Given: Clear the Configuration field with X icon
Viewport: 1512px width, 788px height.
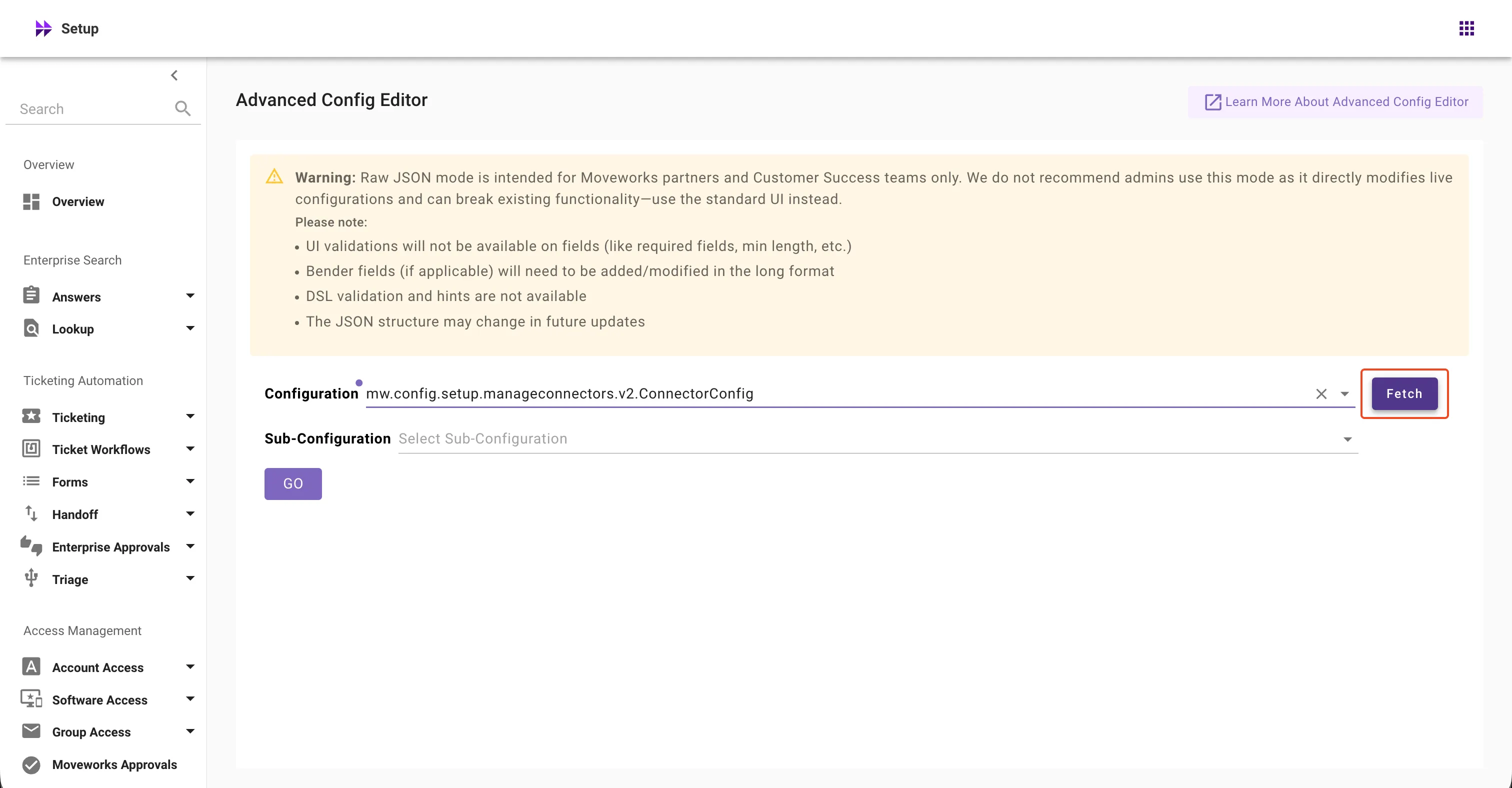Looking at the screenshot, I should tap(1320, 393).
